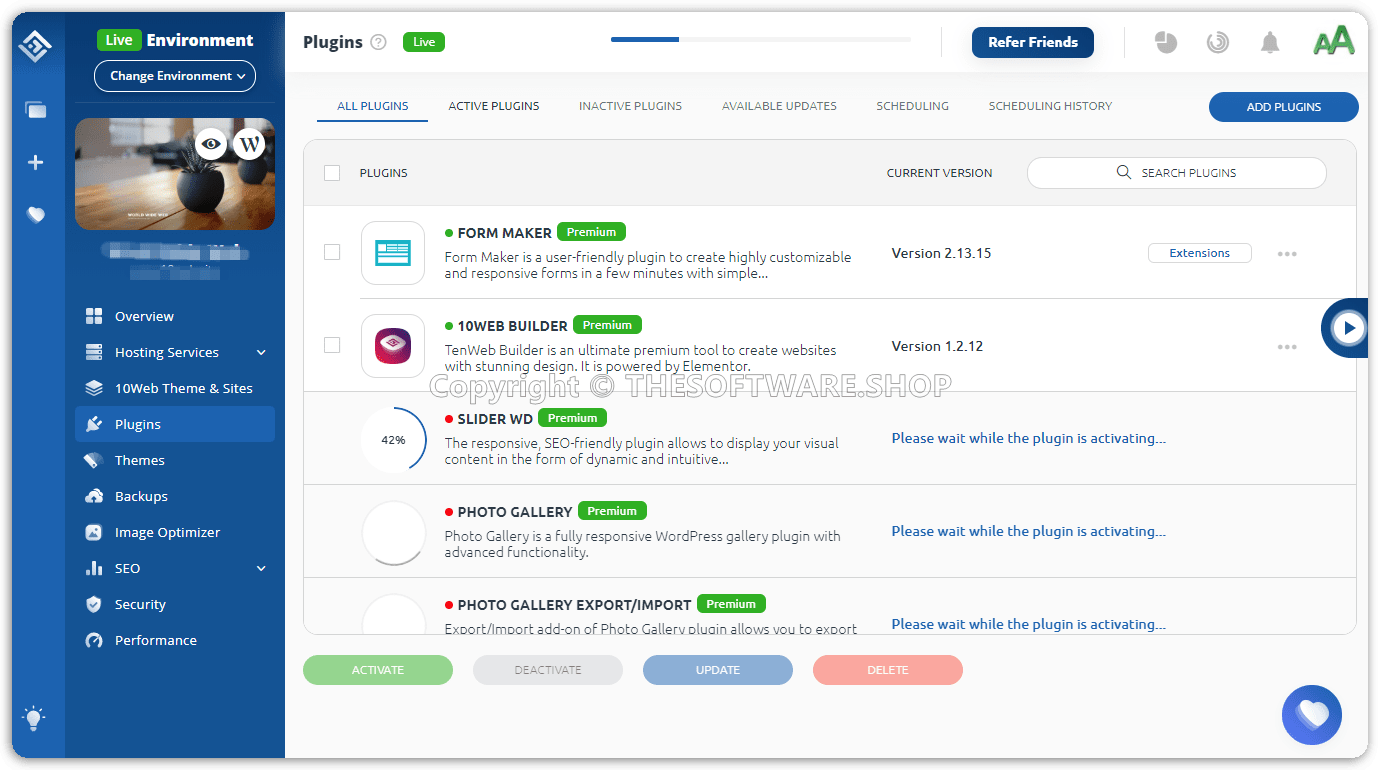Open Overview in sidebar
Viewport: 1380px width, 770px height.
pyautogui.click(x=175, y=316)
